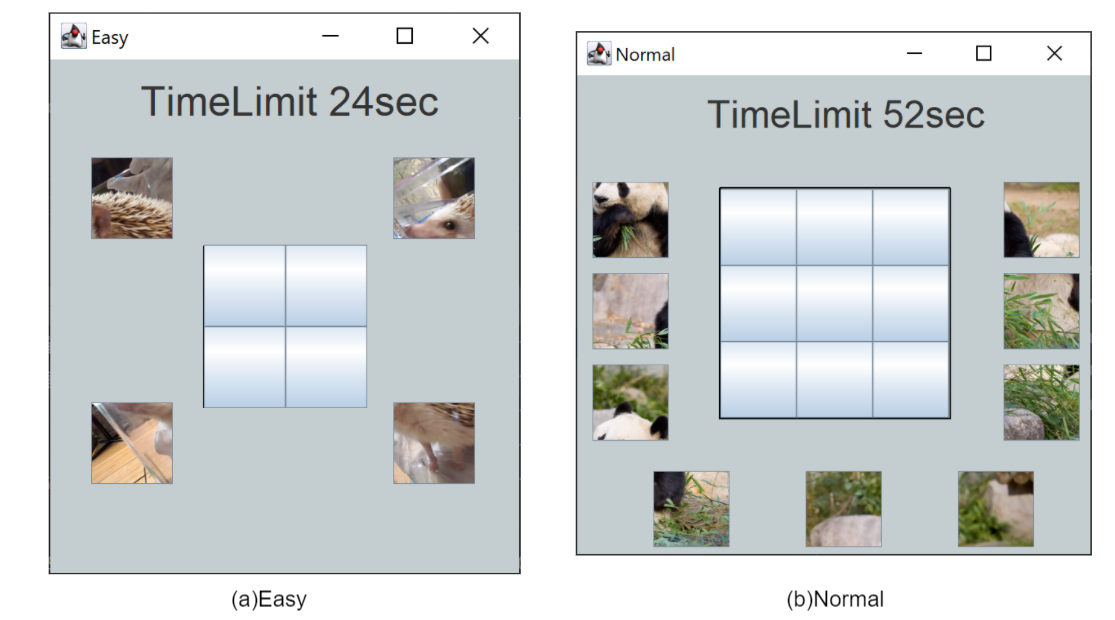1115x620 pixels.
Task: Select the hedgehog face piece at top-right
Action: click(433, 198)
